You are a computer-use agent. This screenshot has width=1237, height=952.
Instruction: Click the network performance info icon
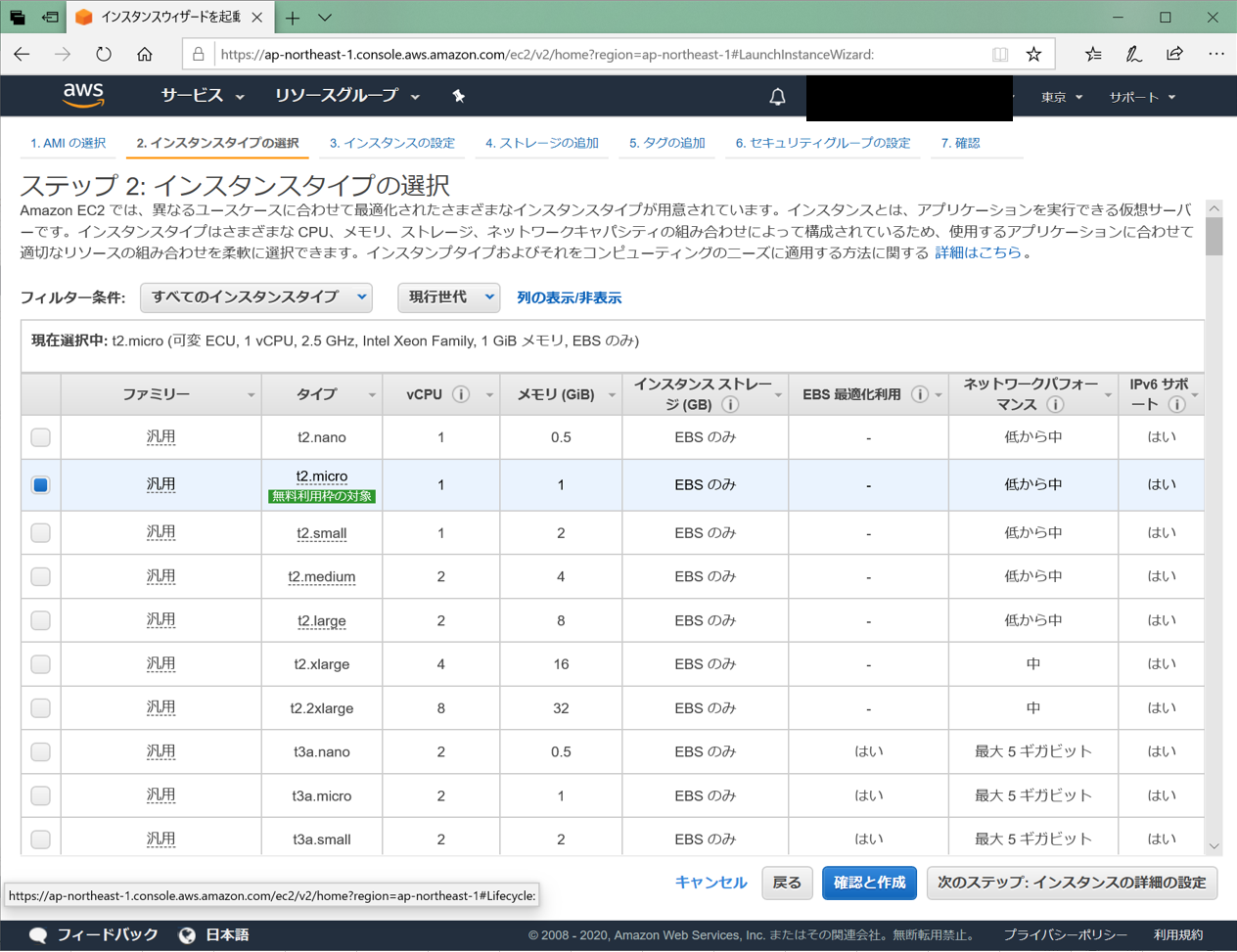click(1055, 404)
